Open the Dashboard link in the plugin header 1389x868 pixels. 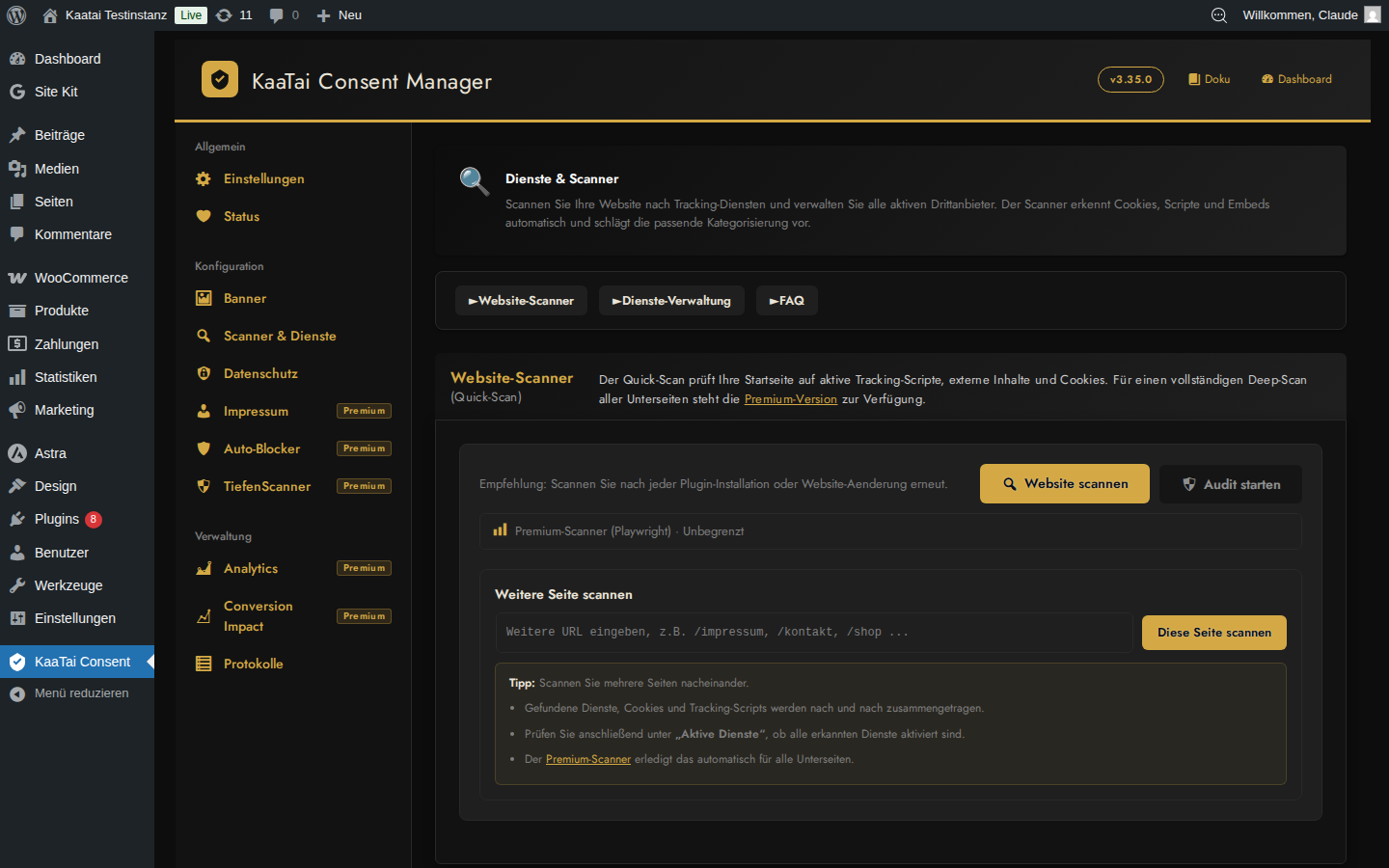click(1296, 79)
